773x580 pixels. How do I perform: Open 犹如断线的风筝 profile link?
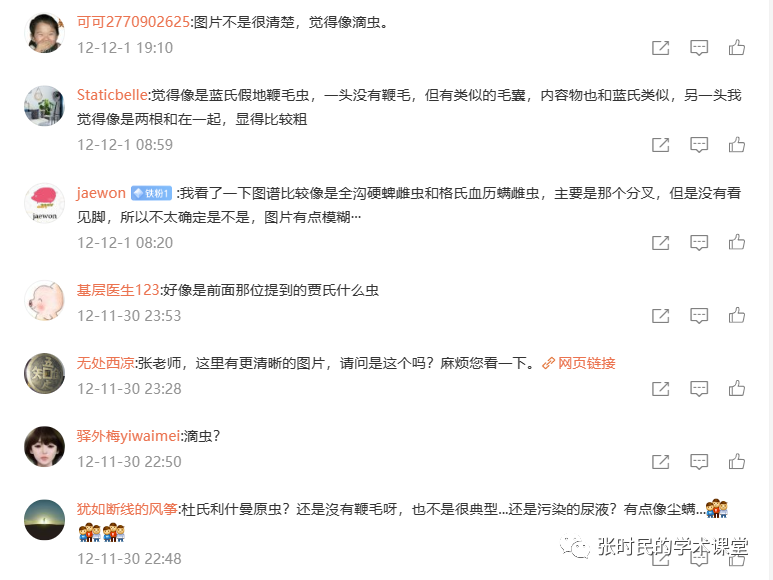(x=127, y=509)
